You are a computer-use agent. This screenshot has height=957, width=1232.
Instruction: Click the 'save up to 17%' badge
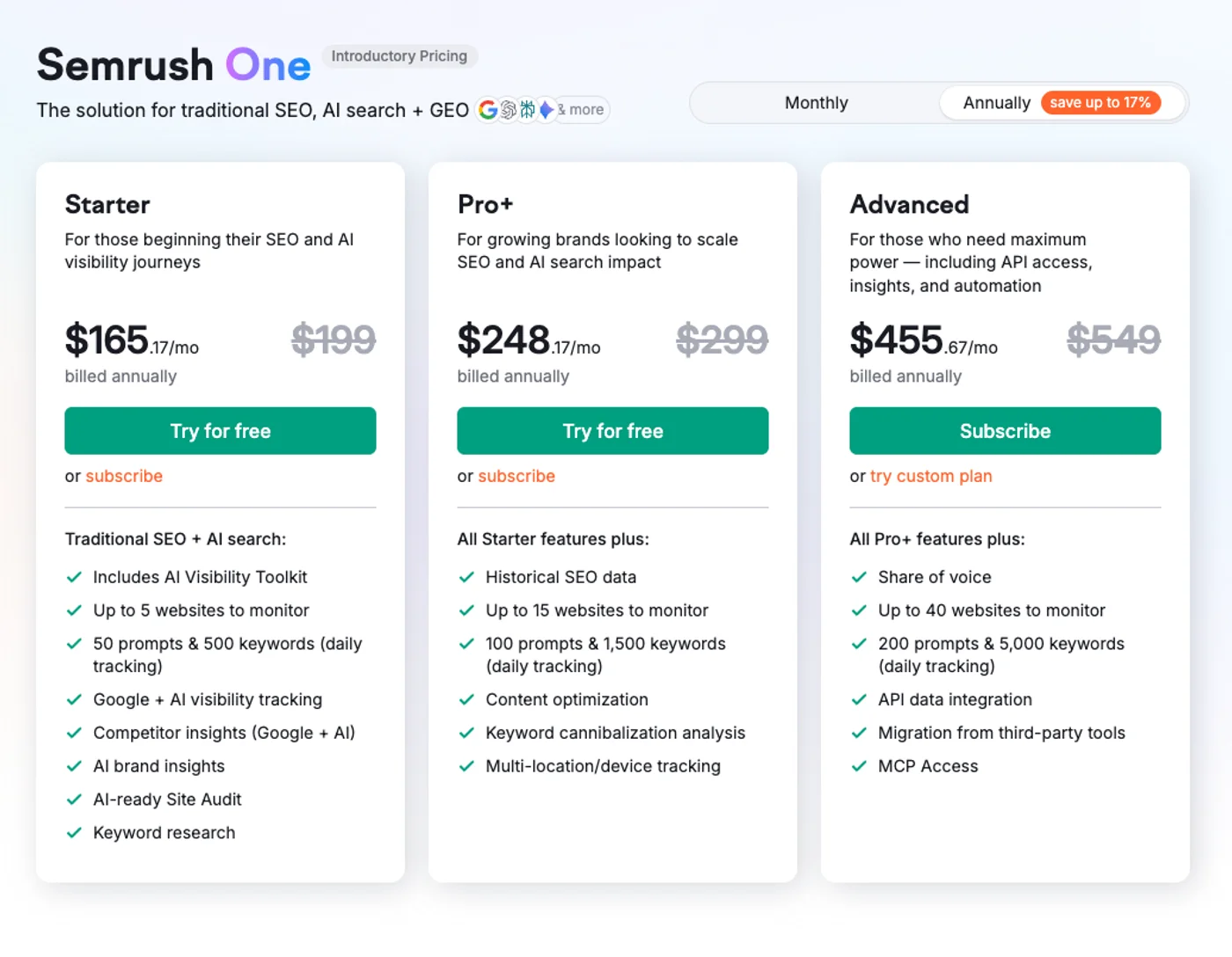click(1100, 103)
